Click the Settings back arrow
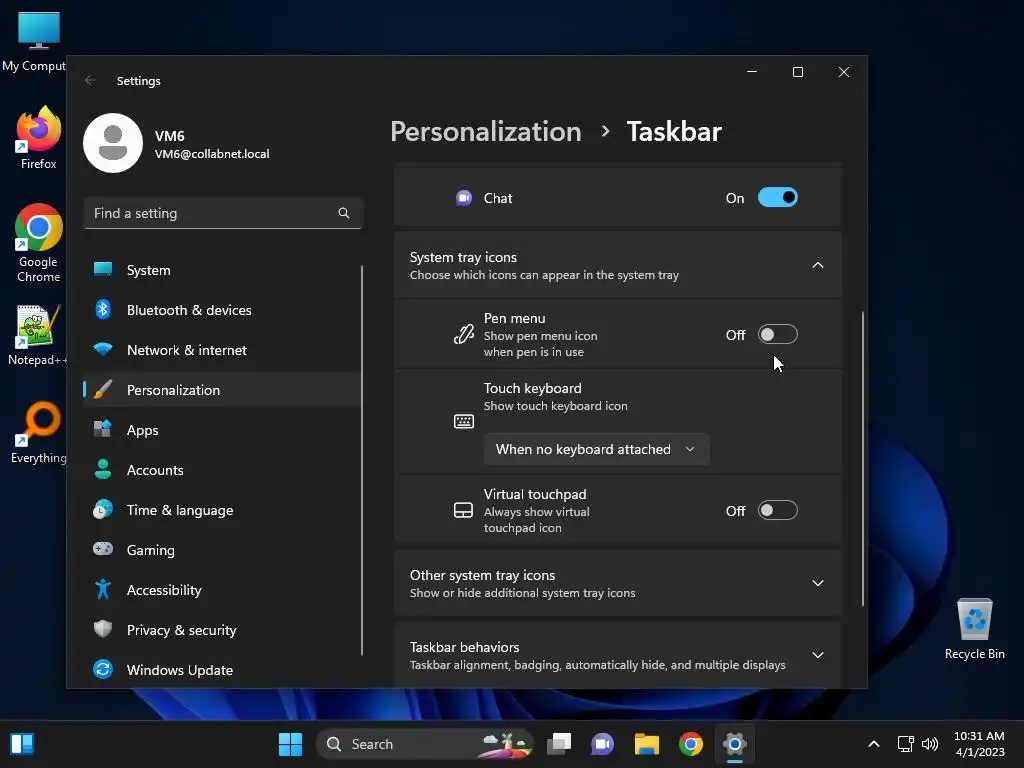 click(x=90, y=80)
